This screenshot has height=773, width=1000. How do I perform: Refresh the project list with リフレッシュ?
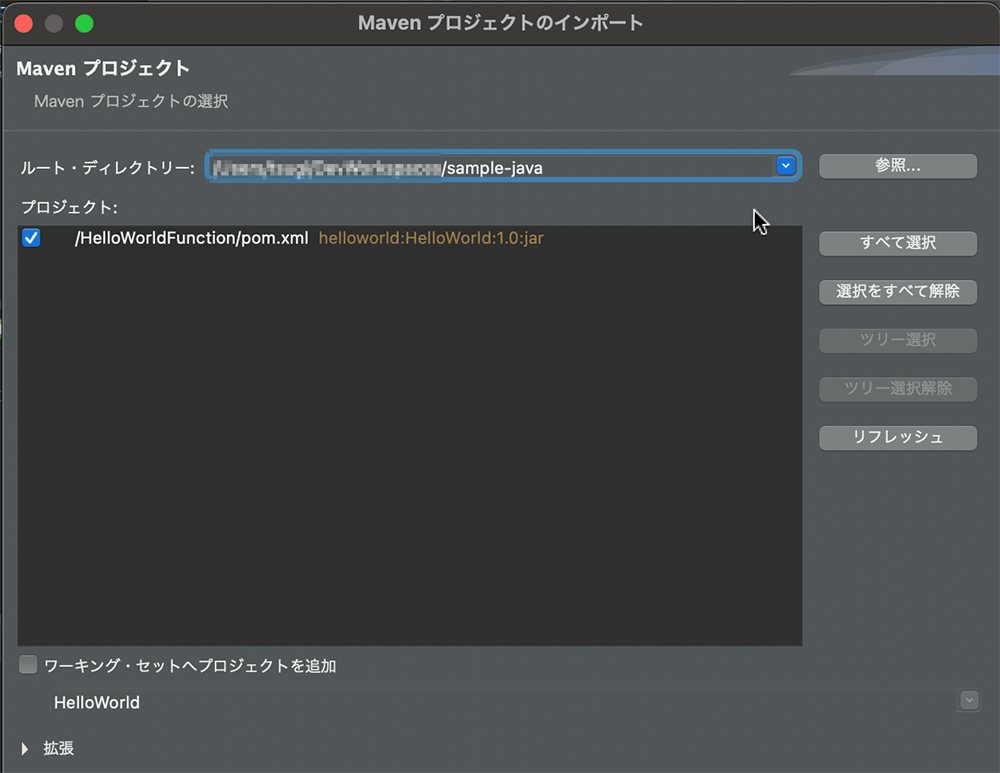(x=897, y=437)
